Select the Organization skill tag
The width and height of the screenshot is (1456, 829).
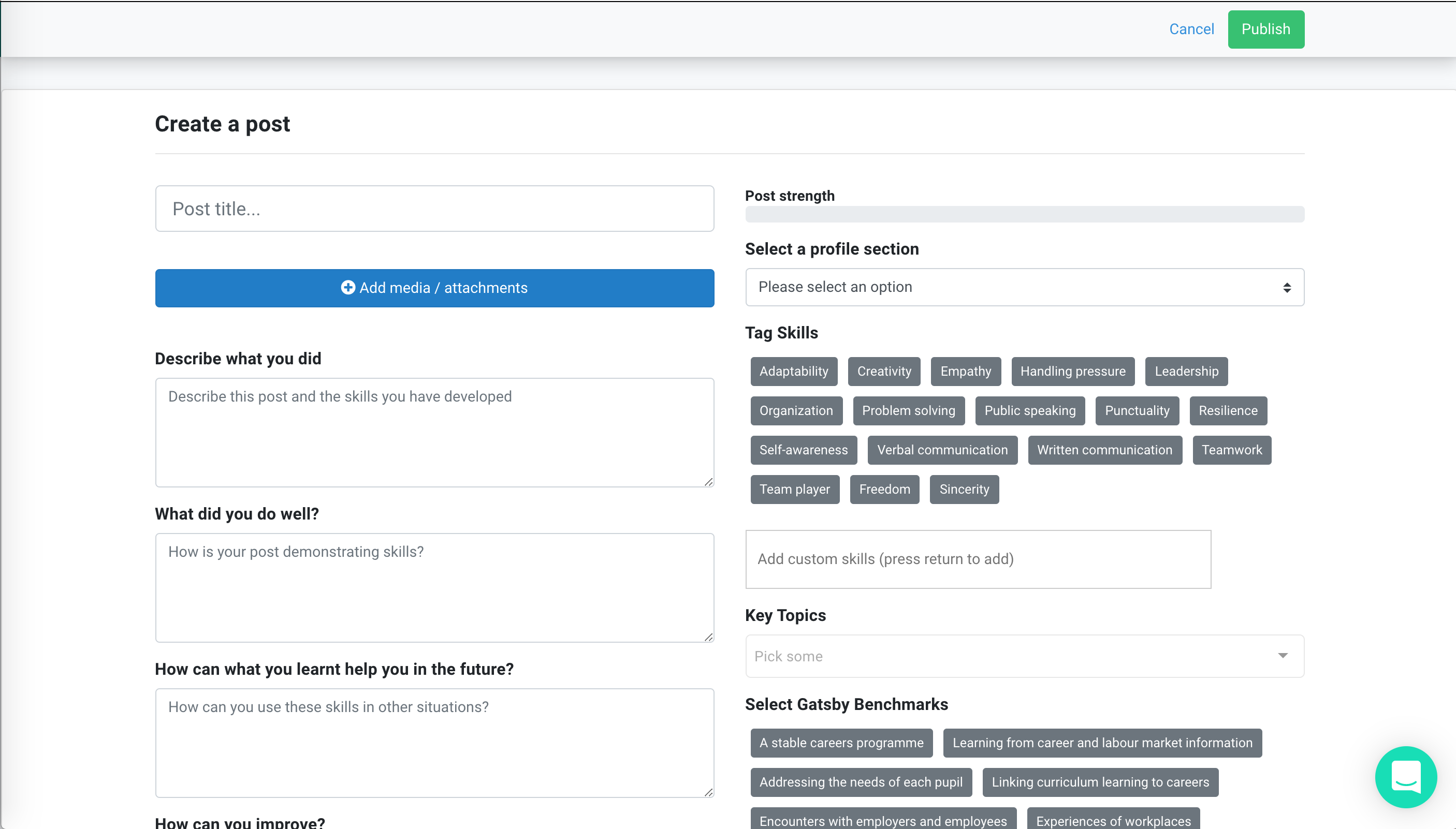point(796,410)
